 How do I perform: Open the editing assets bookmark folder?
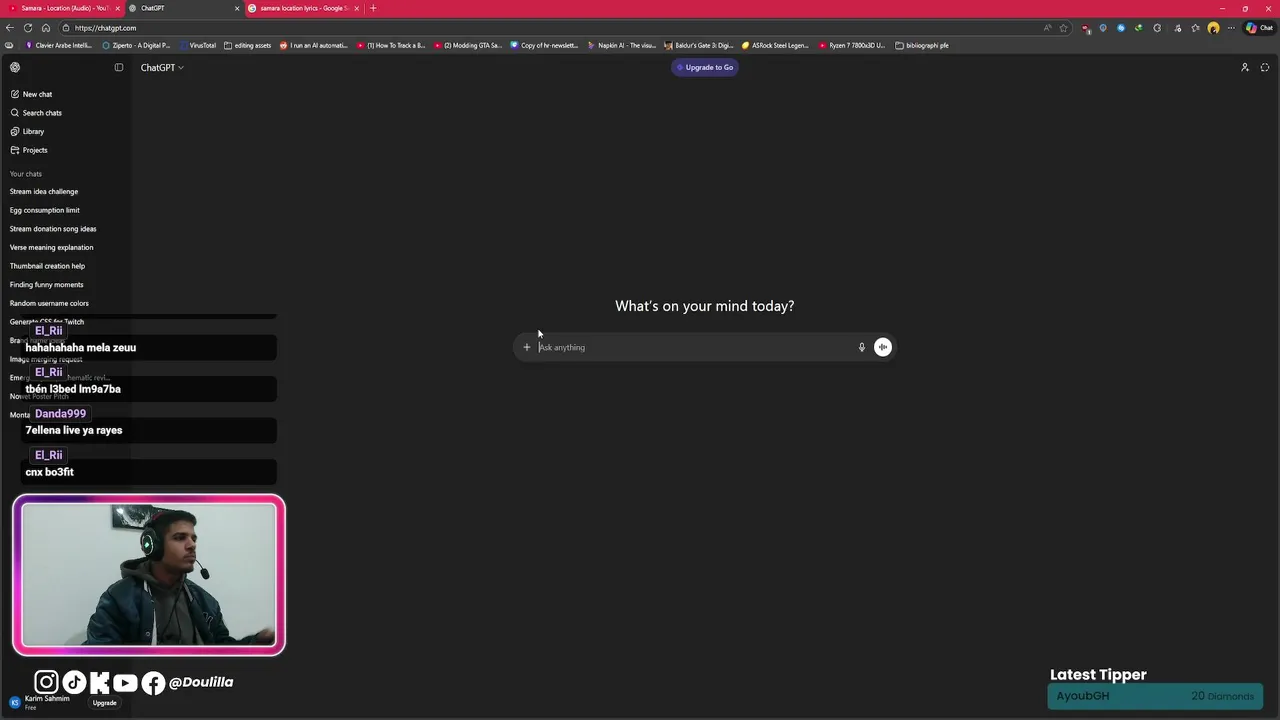[247, 45]
